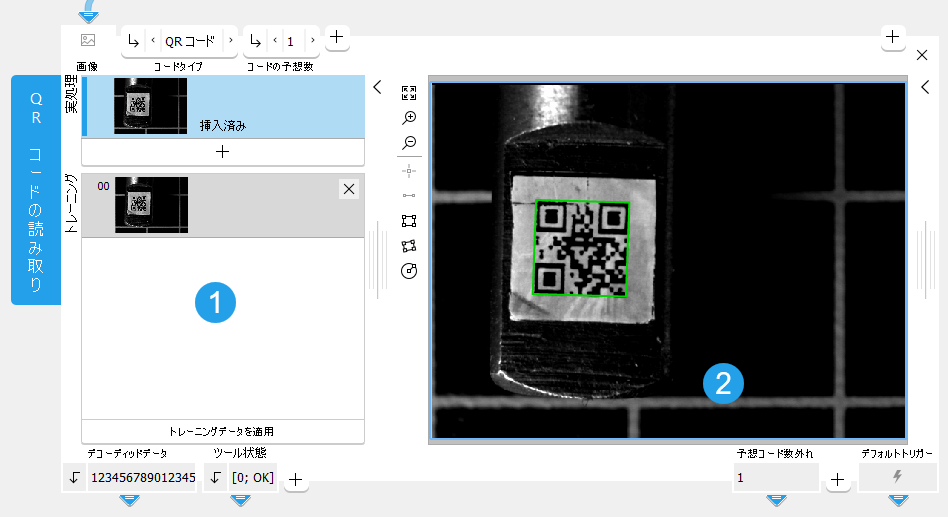
Task: Zoom out of the camera image
Action: click(408, 143)
